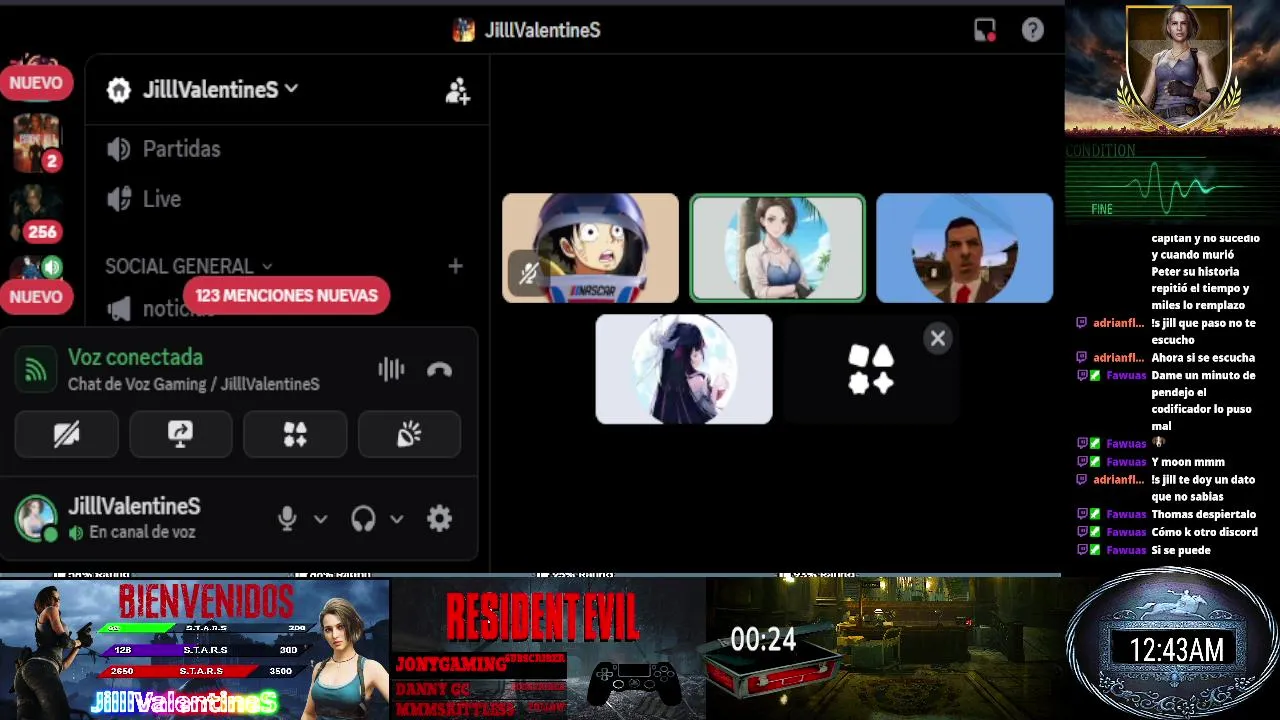Click chat message 'Cómo k otro discord'
Screen dimensions: 1280x720
tap(1204, 532)
